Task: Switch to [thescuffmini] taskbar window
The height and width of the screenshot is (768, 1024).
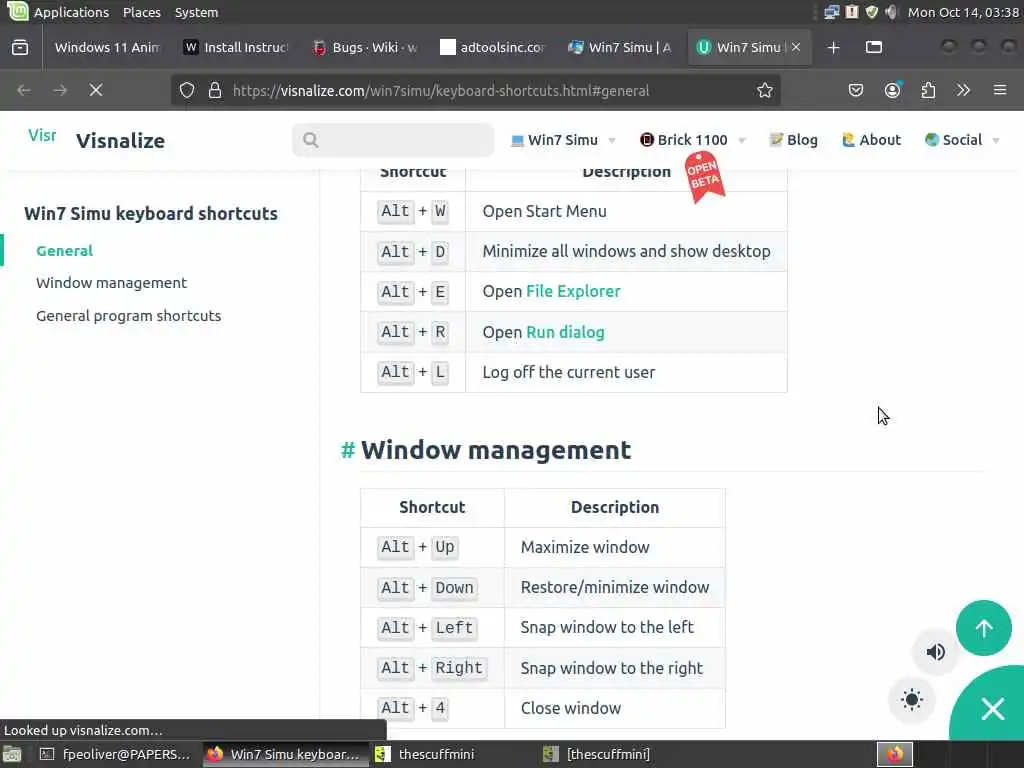Action: [x=620, y=754]
